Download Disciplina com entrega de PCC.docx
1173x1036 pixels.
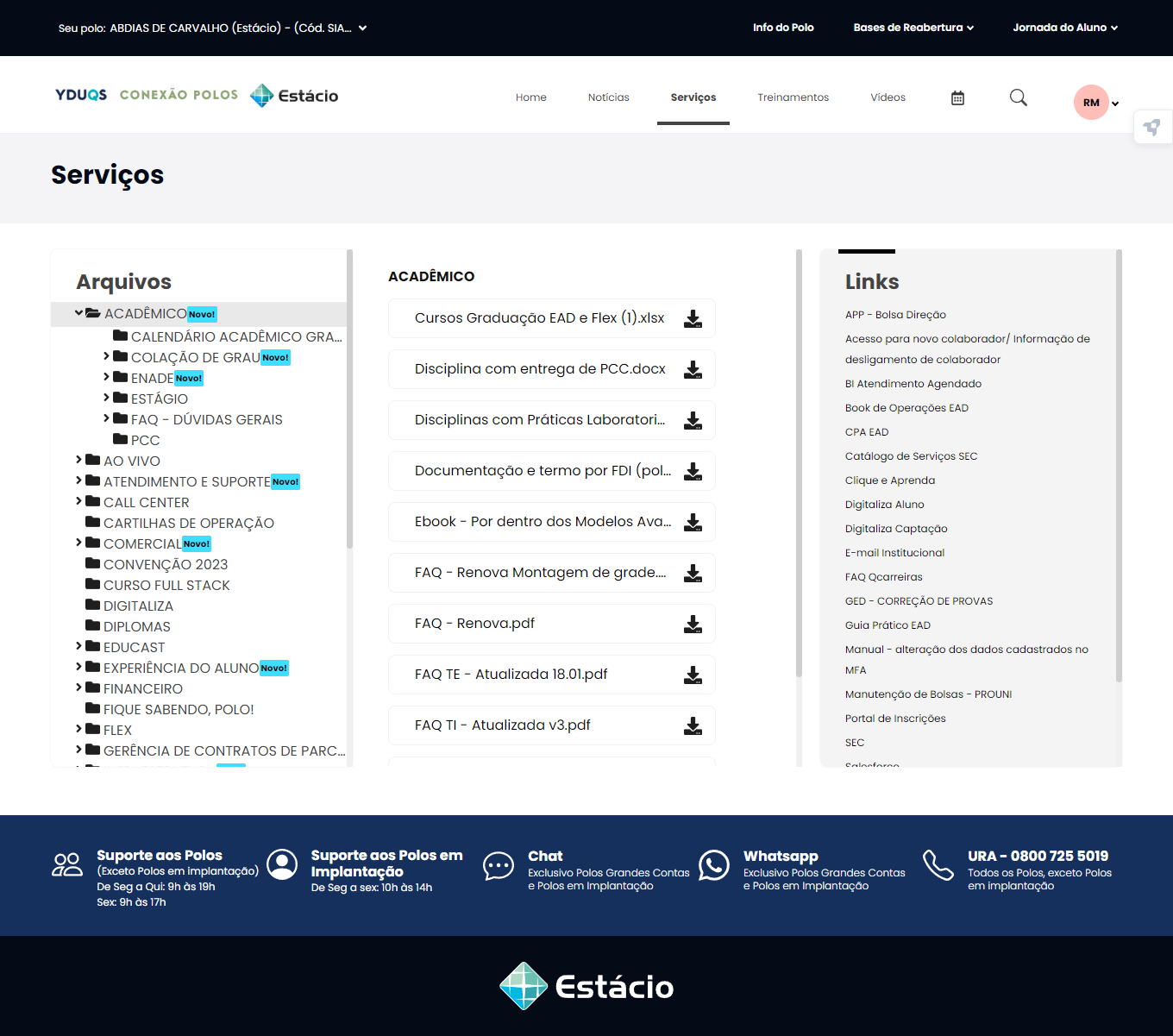693,370
